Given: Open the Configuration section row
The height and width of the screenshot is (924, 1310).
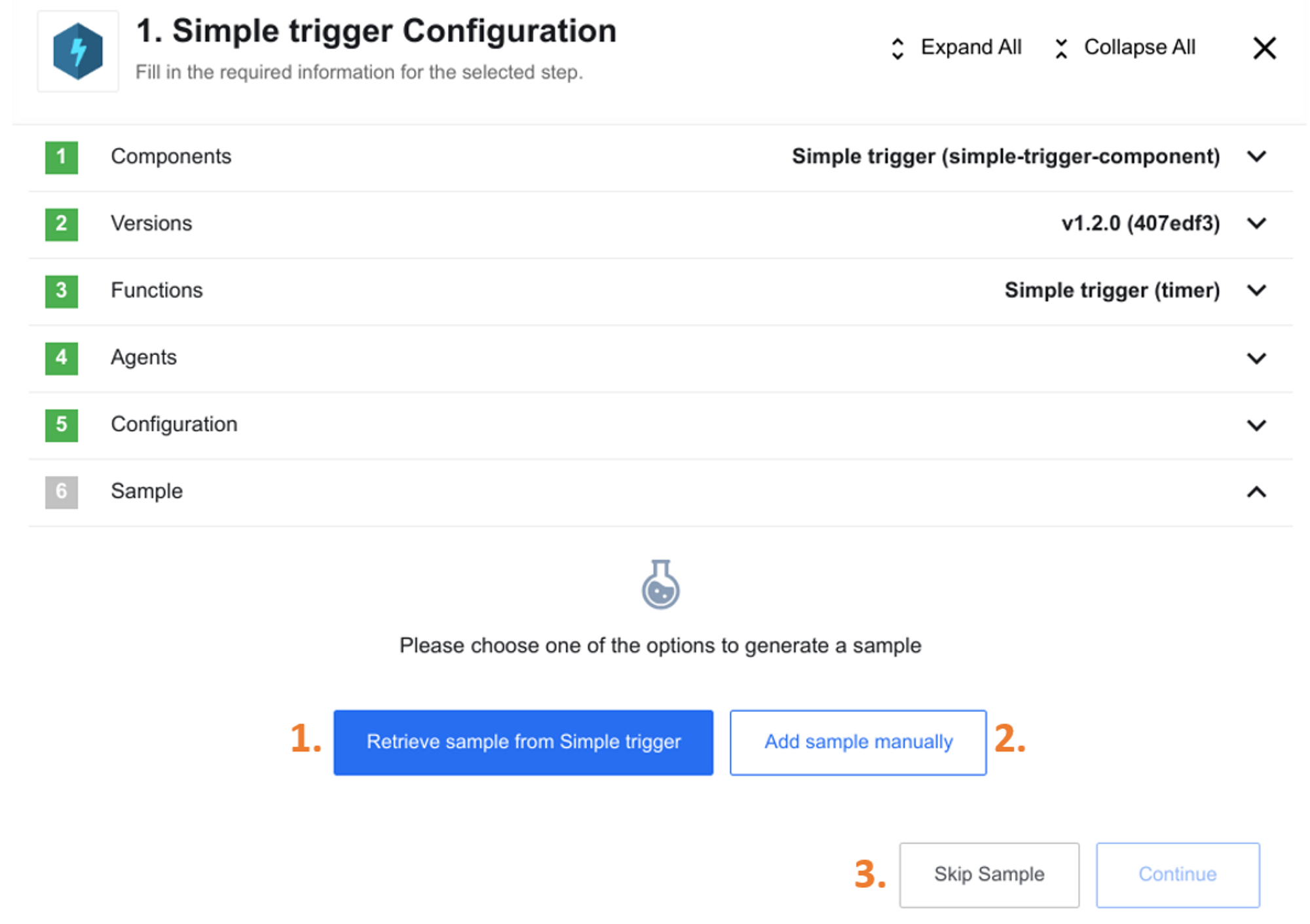Looking at the screenshot, I should (174, 424).
